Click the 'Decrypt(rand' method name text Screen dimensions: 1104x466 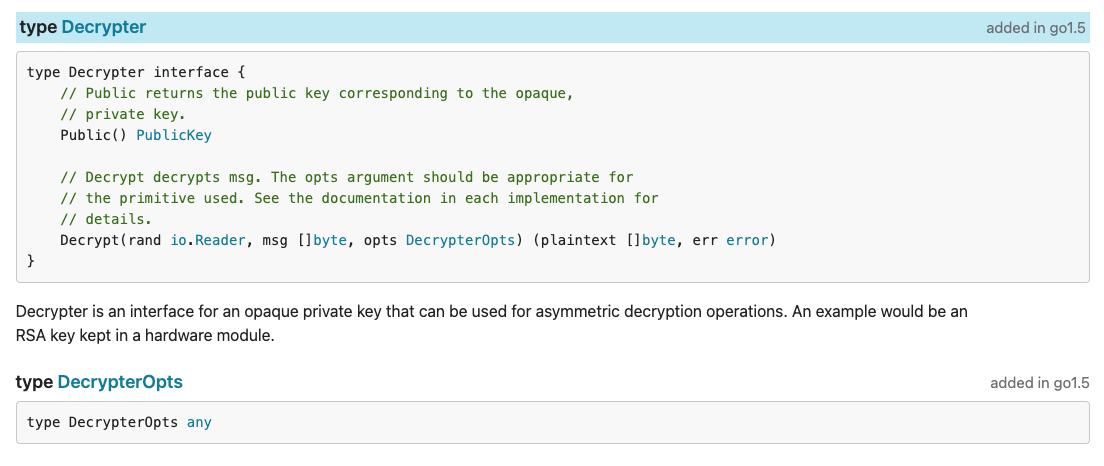click(x=111, y=241)
